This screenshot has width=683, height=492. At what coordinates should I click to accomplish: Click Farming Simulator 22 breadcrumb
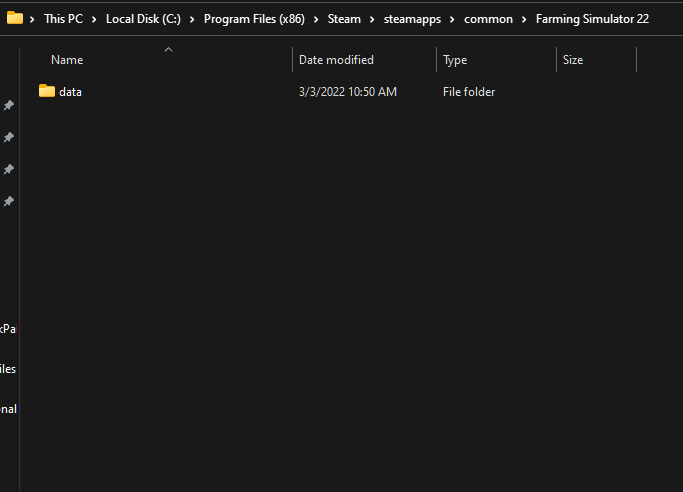[592, 19]
